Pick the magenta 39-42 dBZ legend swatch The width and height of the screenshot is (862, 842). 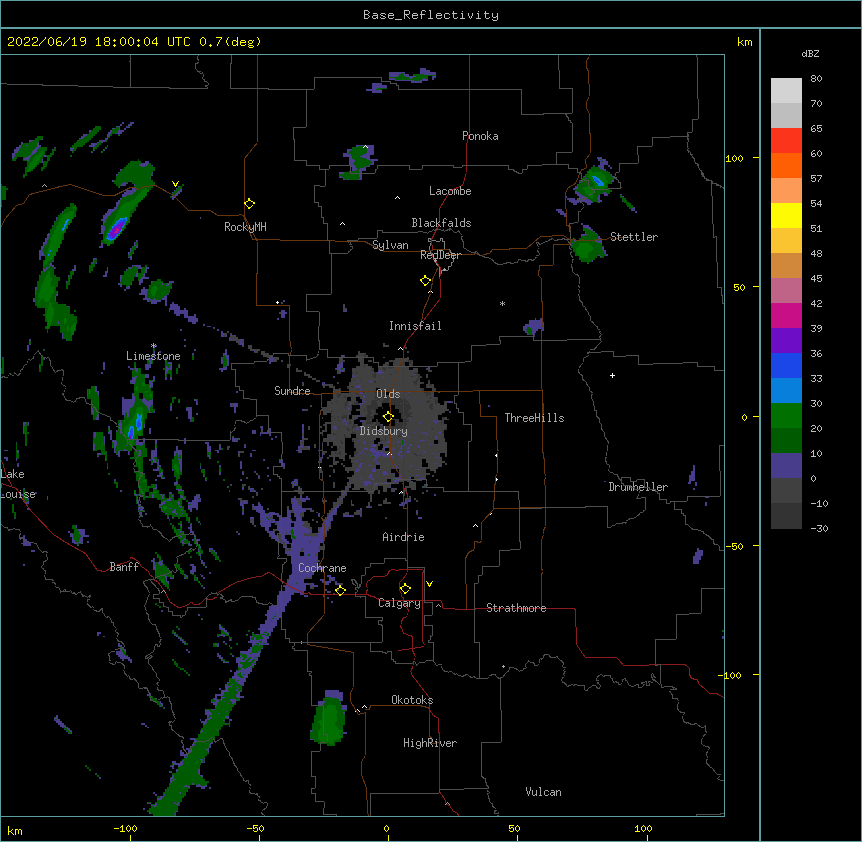[786, 315]
